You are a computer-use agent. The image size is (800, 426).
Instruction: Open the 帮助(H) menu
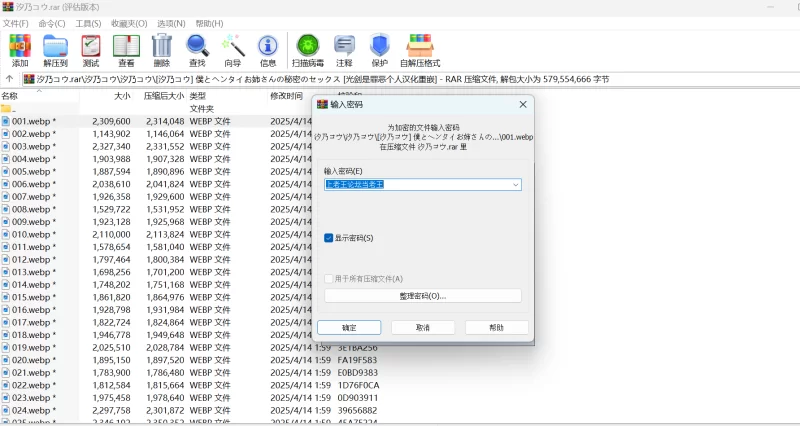point(209,23)
